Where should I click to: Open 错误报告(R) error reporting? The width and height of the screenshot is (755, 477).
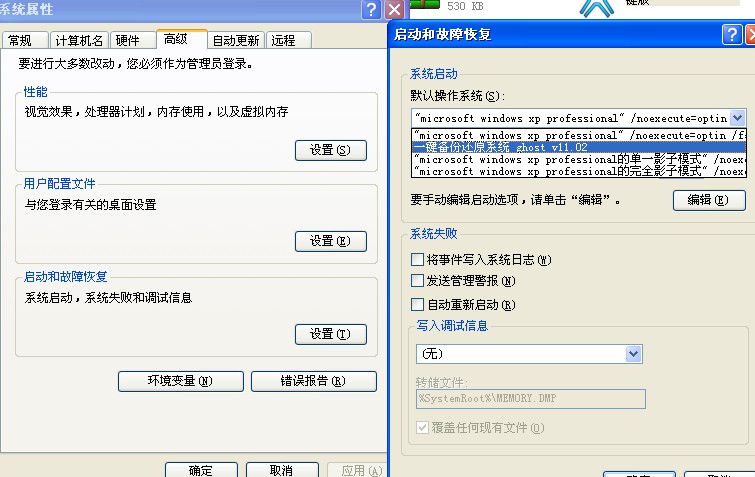[313, 381]
